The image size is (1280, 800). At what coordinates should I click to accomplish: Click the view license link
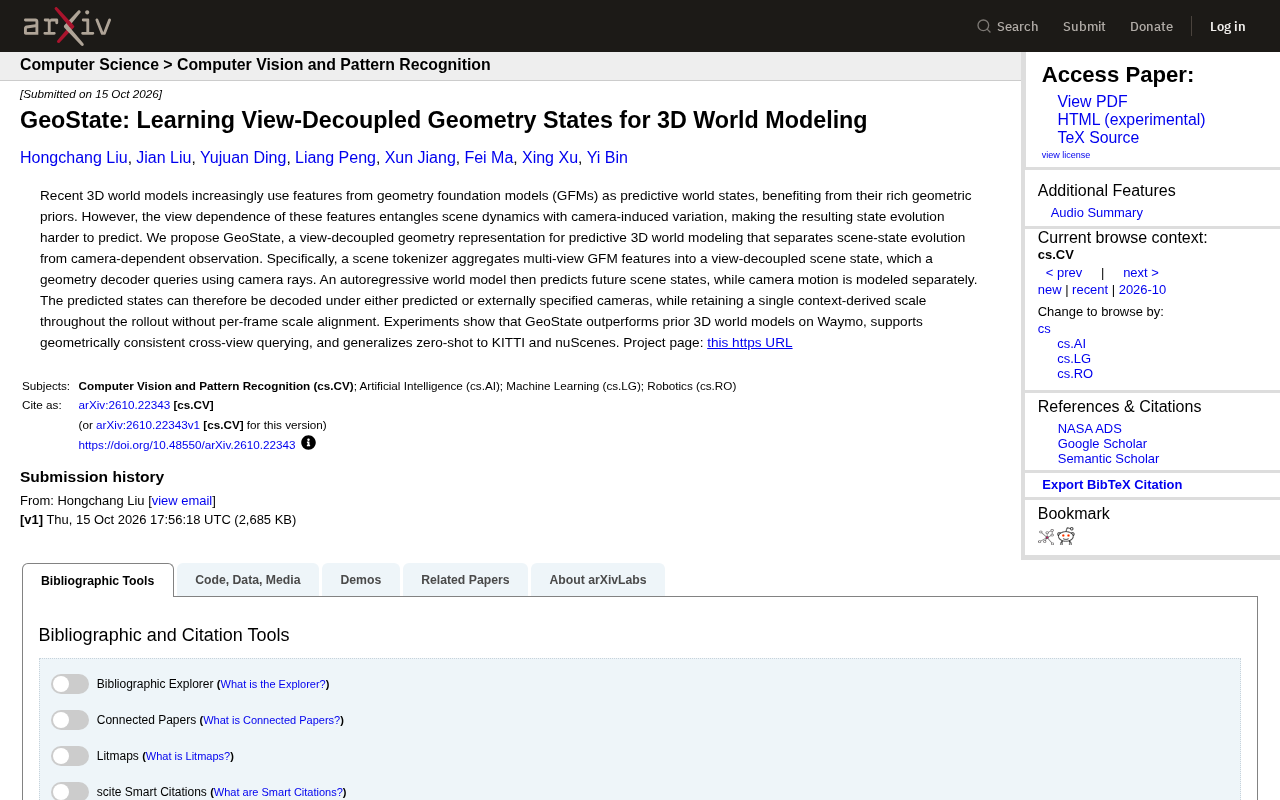(1066, 155)
